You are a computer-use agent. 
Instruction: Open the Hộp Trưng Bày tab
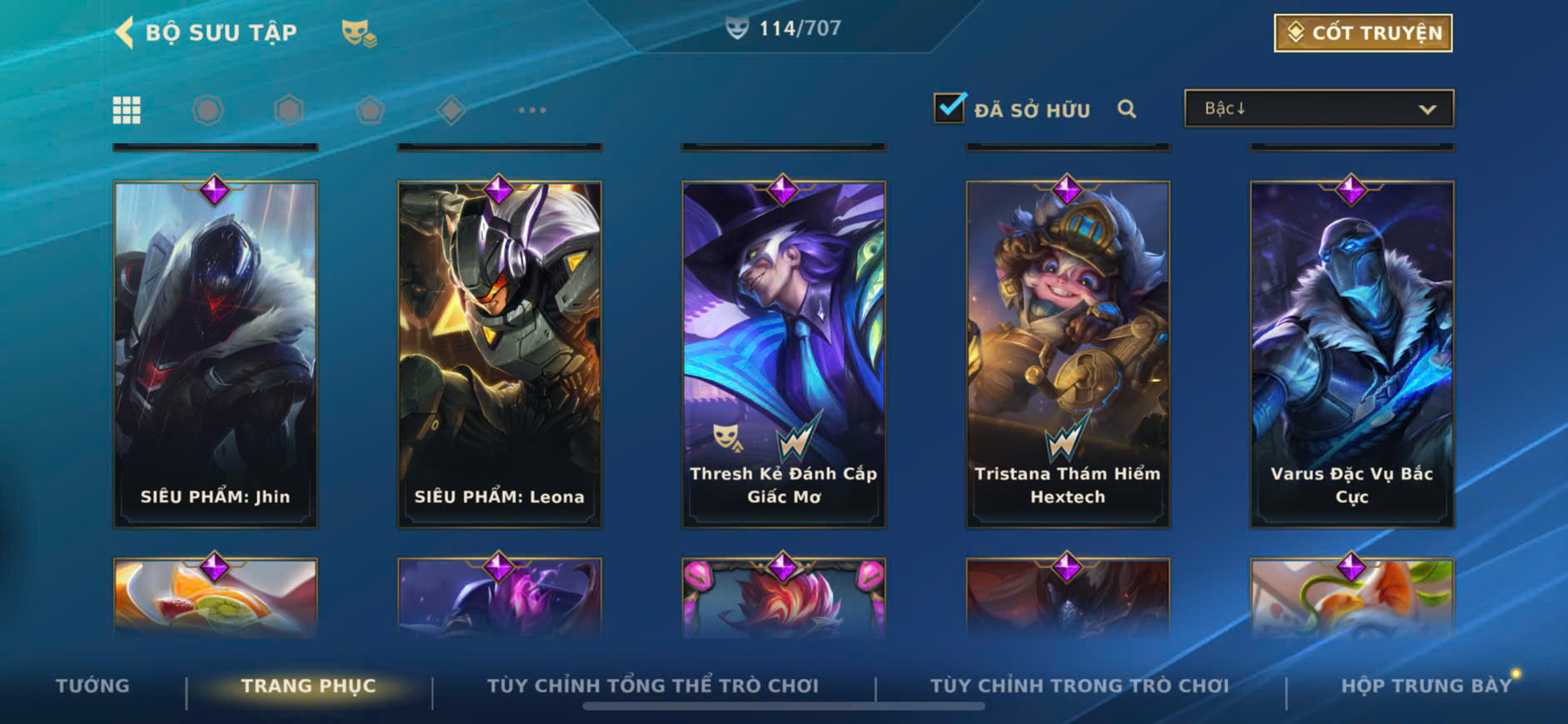[1426, 686]
